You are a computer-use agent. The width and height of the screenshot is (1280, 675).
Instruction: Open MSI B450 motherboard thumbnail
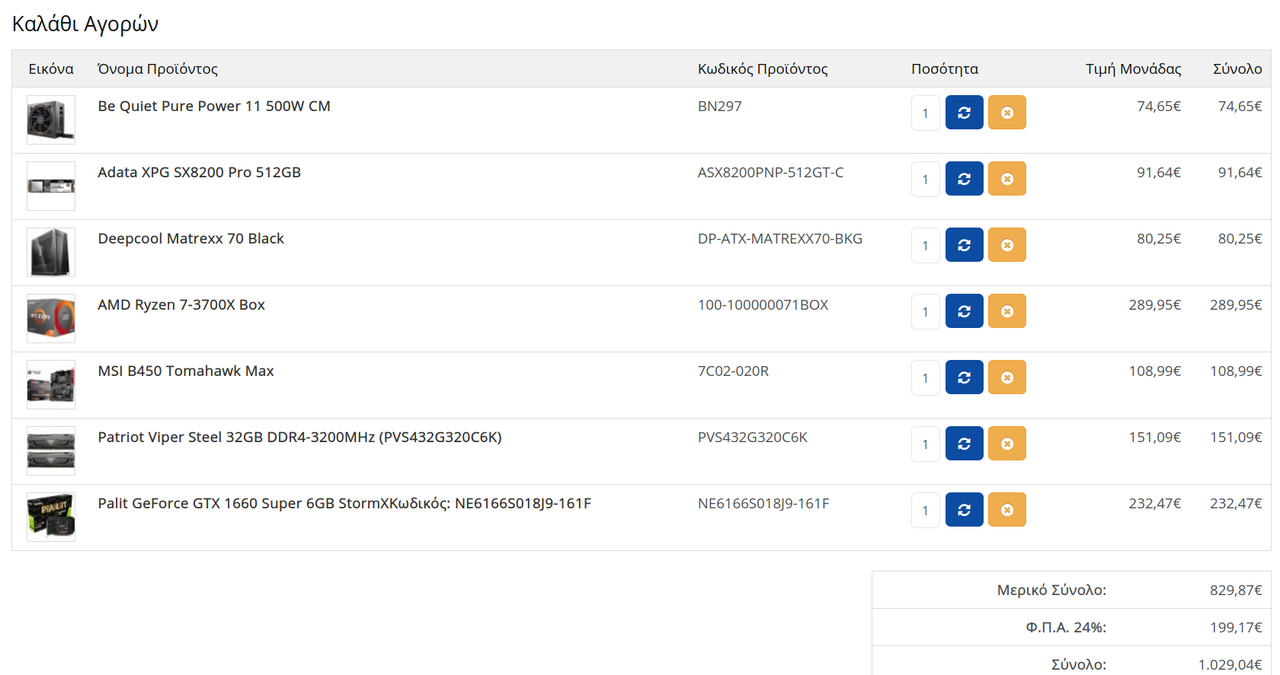coord(51,384)
